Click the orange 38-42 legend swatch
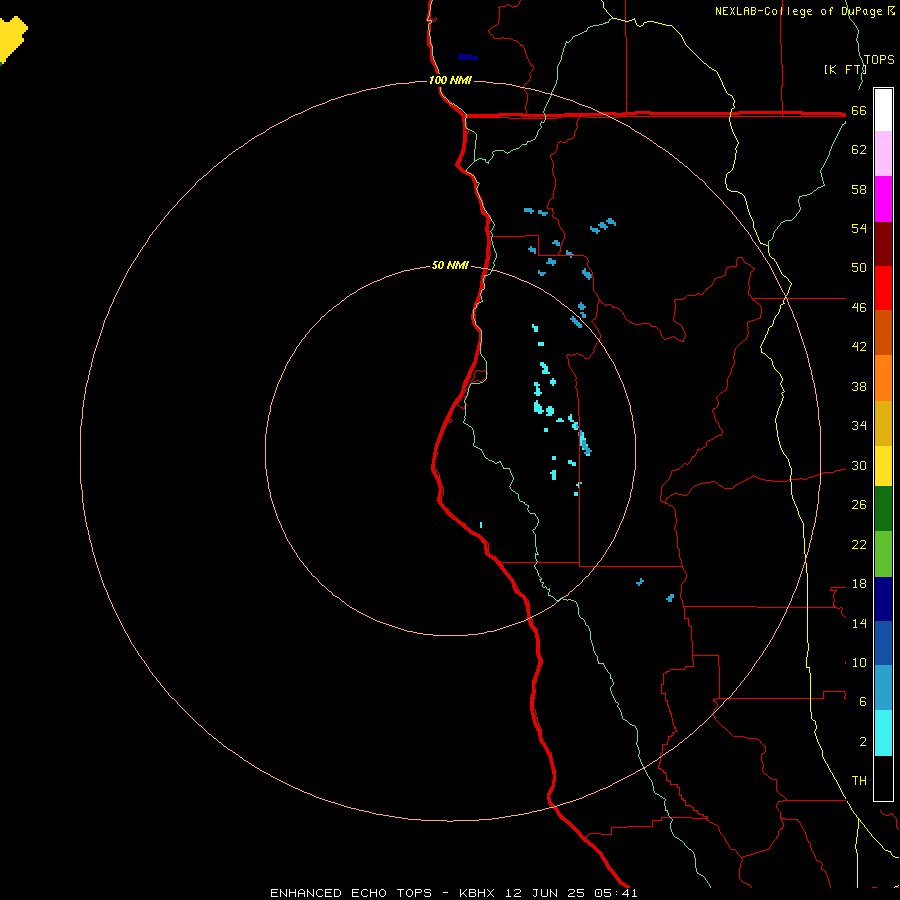 click(x=883, y=378)
